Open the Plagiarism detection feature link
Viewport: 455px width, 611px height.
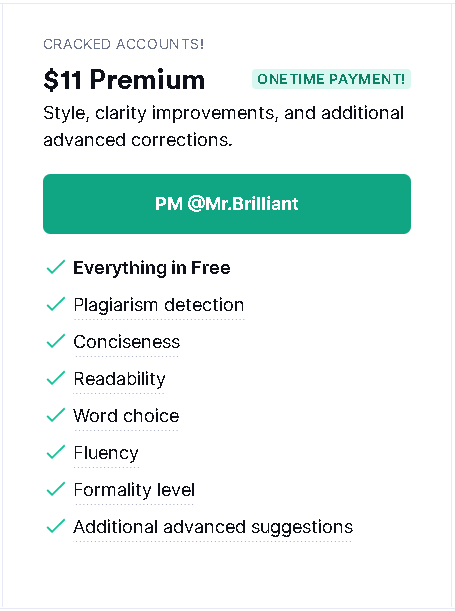pyautogui.click(x=159, y=305)
